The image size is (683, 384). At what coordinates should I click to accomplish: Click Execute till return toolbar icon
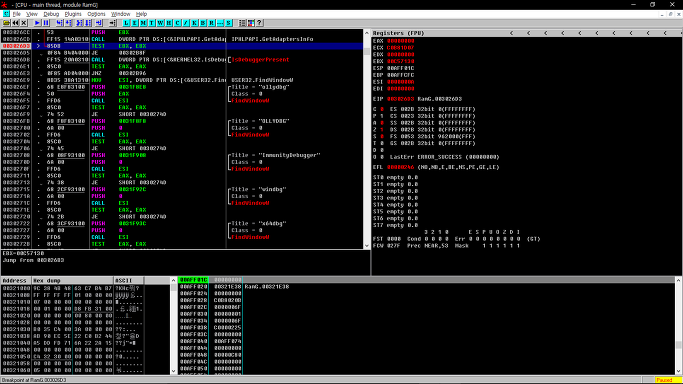(99, 23)
